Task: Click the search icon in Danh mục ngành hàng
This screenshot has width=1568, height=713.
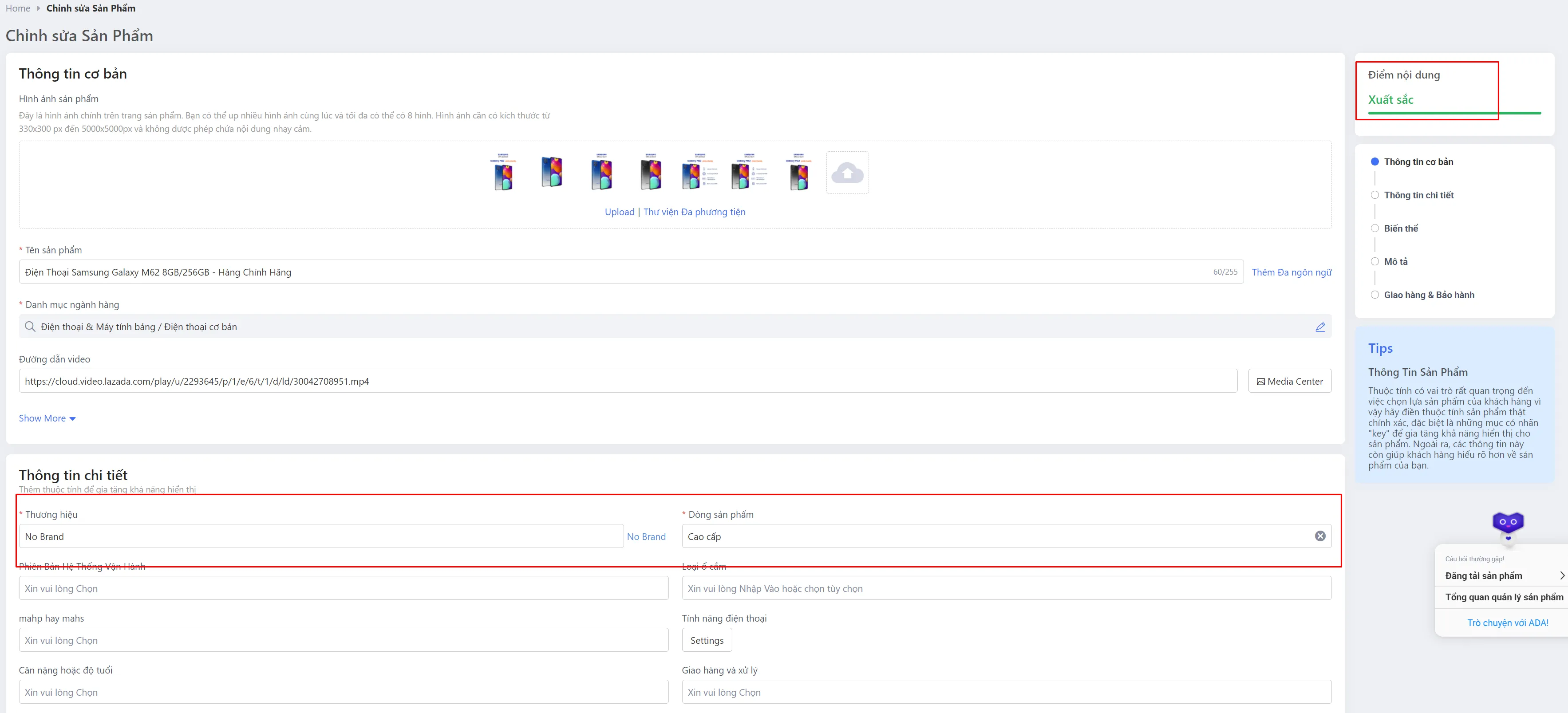Action: pyautogui.click(x=30, y=327)
